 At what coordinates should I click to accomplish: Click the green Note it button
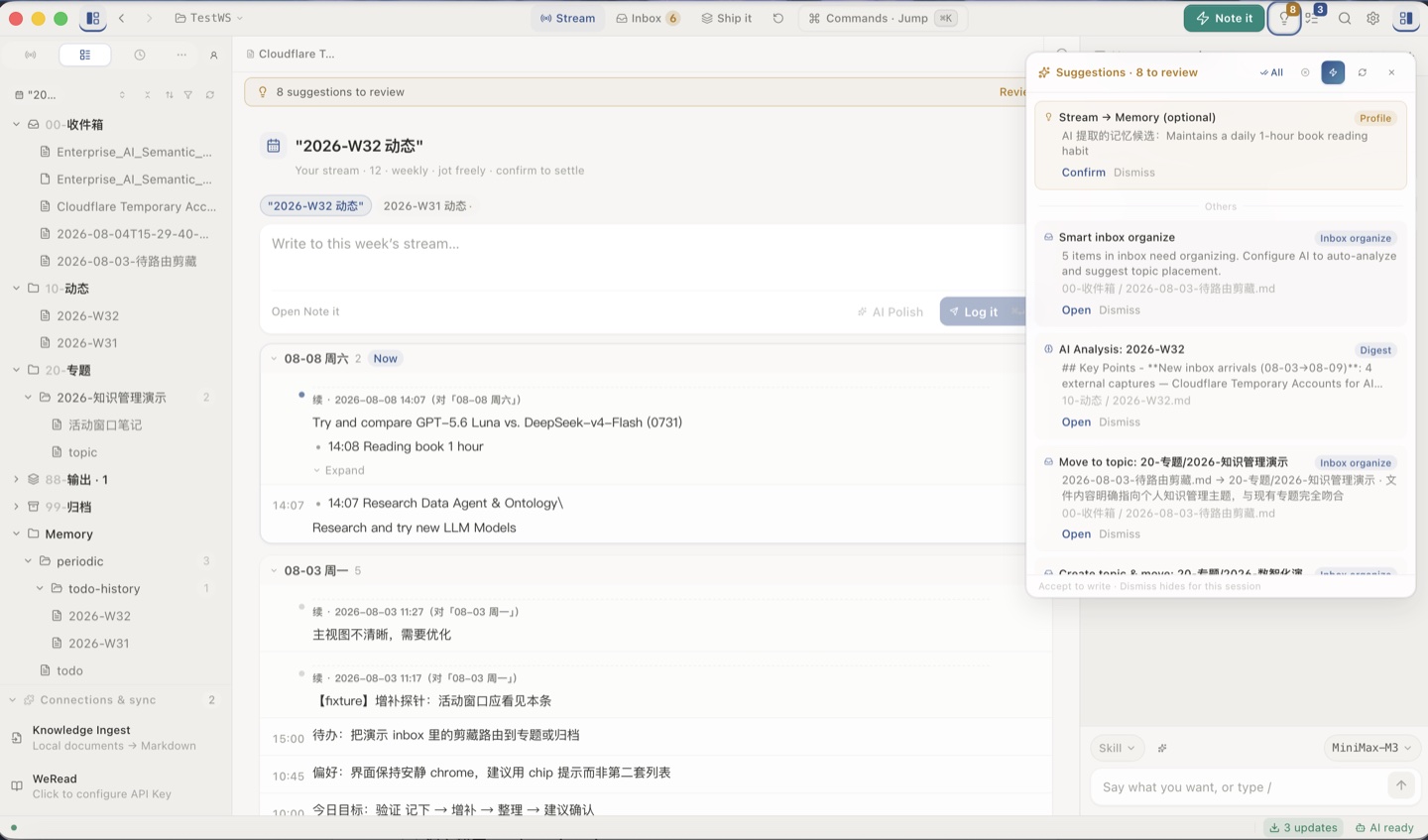pos(1224,18)
